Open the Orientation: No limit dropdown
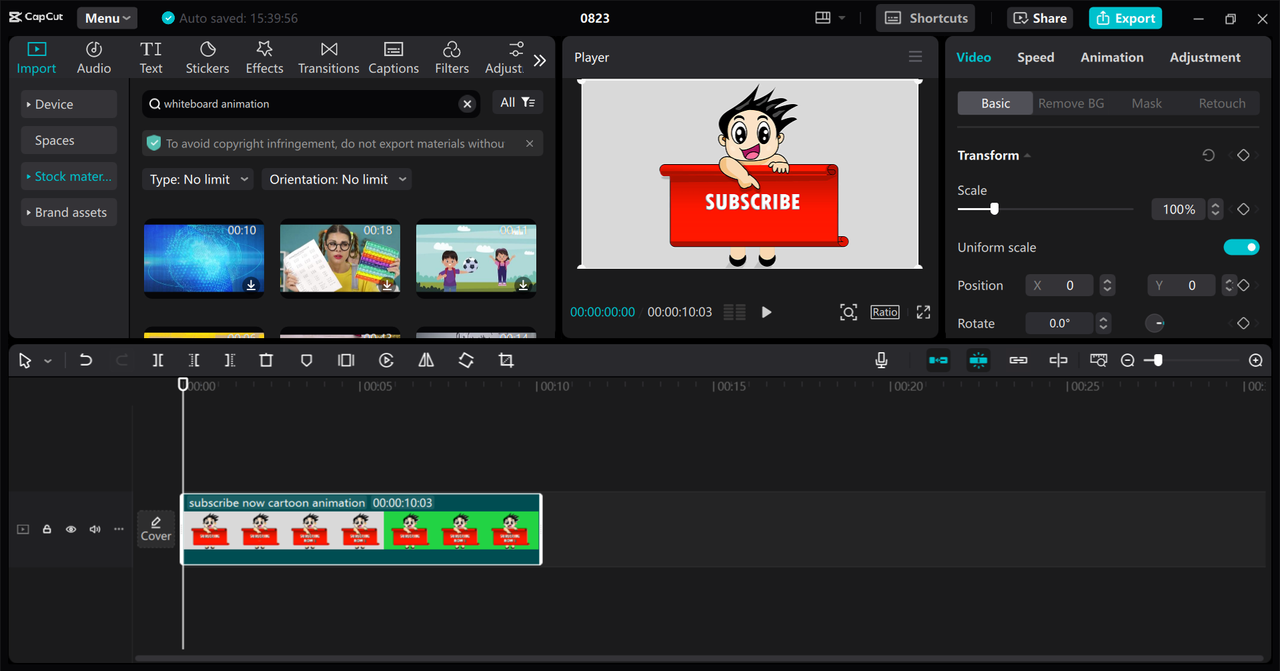The image size is (1280, 671). tap(337, 179)
